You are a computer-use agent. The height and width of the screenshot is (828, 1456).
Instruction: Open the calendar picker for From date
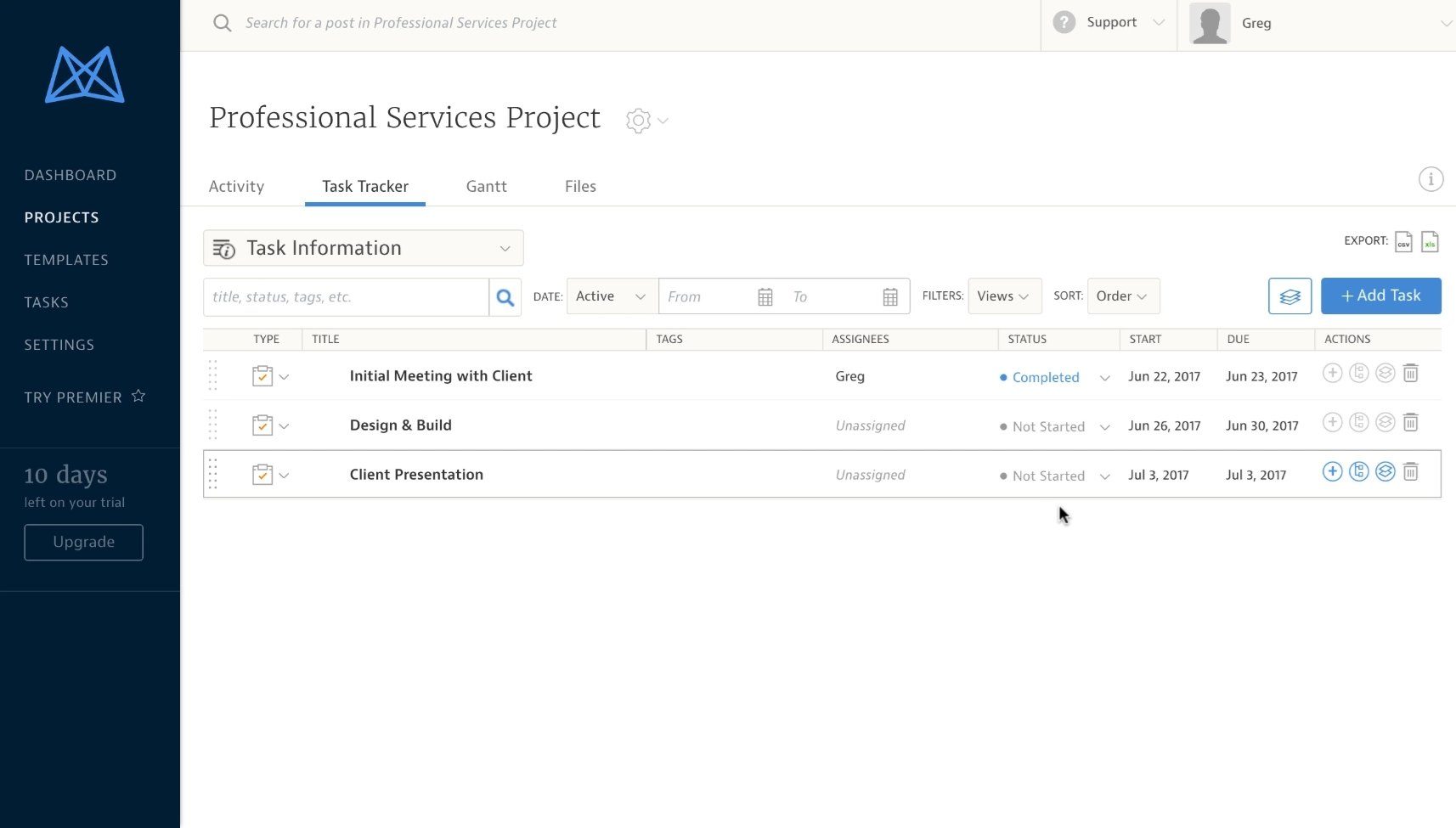(764, 296)
